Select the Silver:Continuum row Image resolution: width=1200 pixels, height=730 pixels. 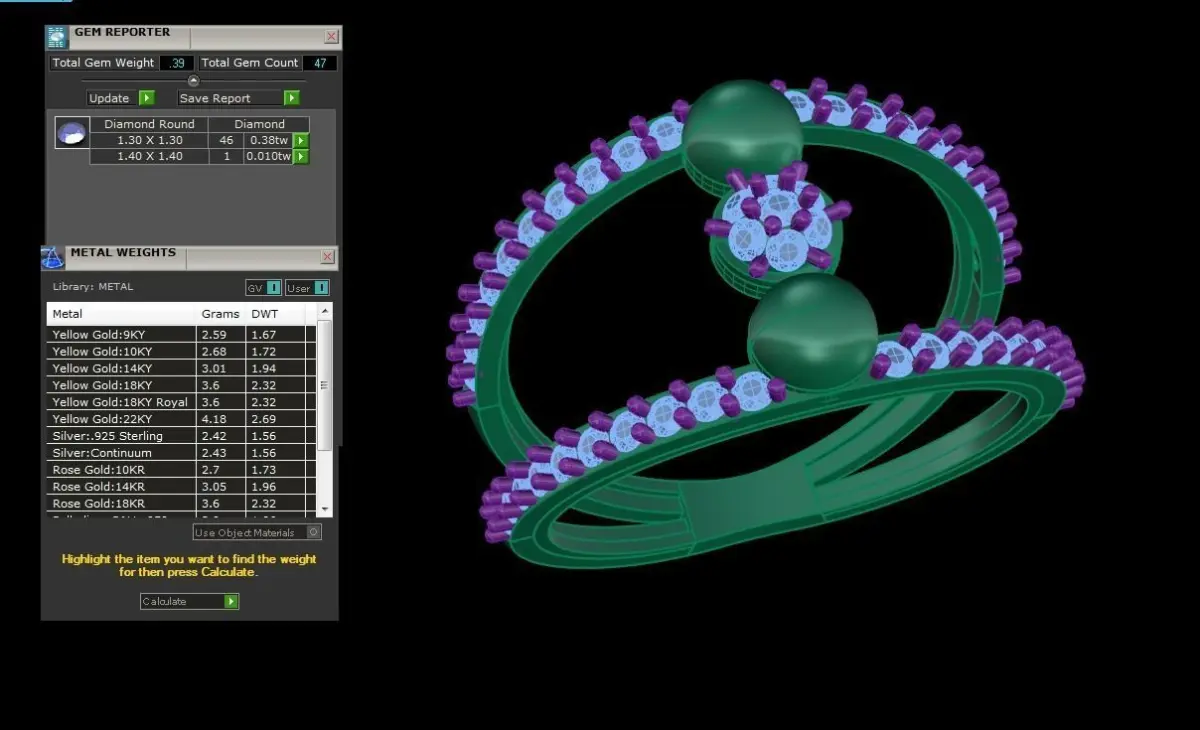tap(181, 453)
